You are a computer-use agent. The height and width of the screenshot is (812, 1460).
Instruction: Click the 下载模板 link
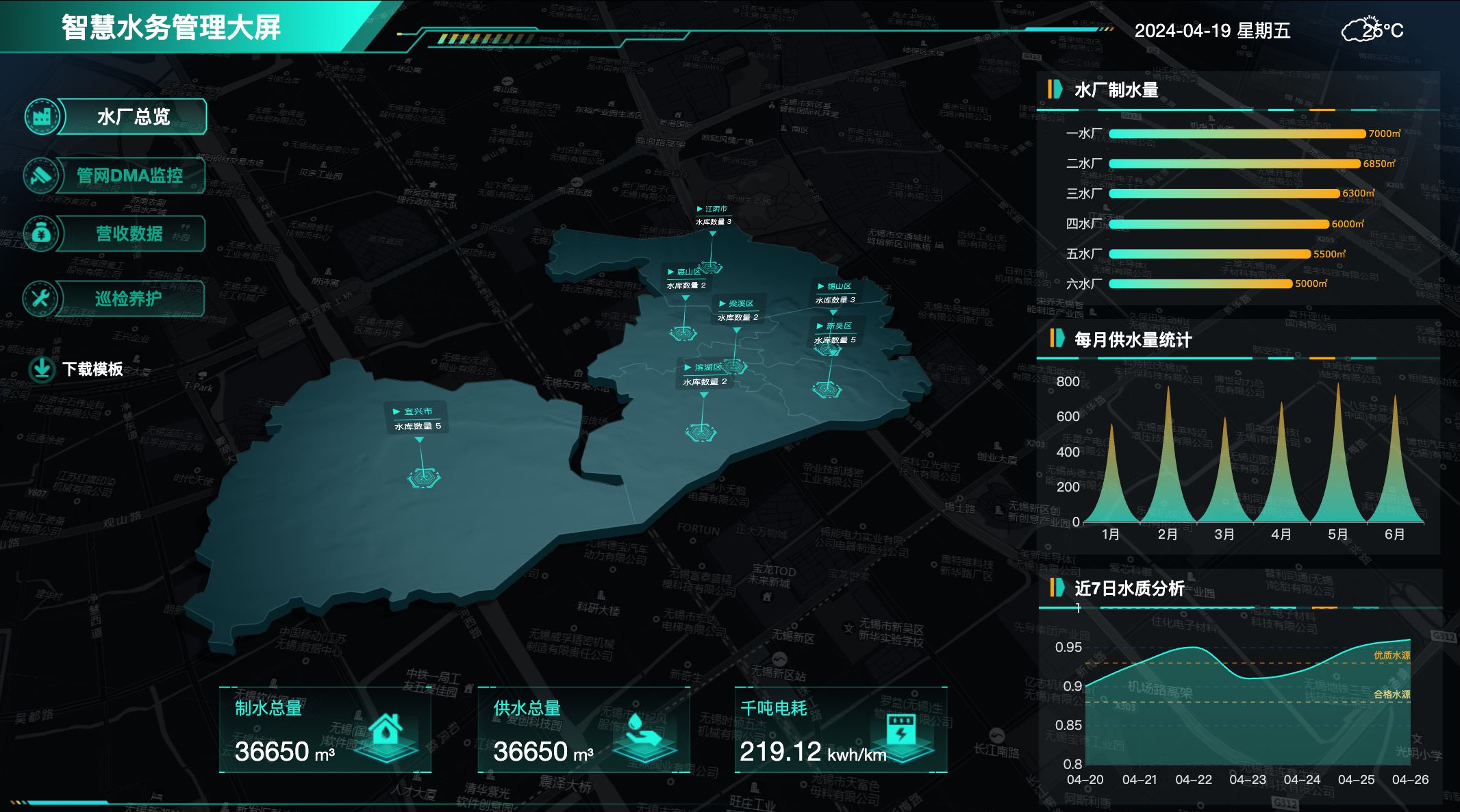point(92,369)
